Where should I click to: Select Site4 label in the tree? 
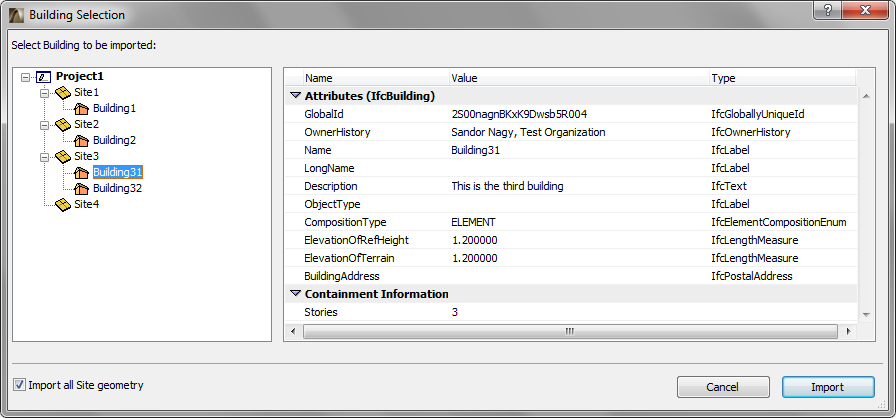86,204
